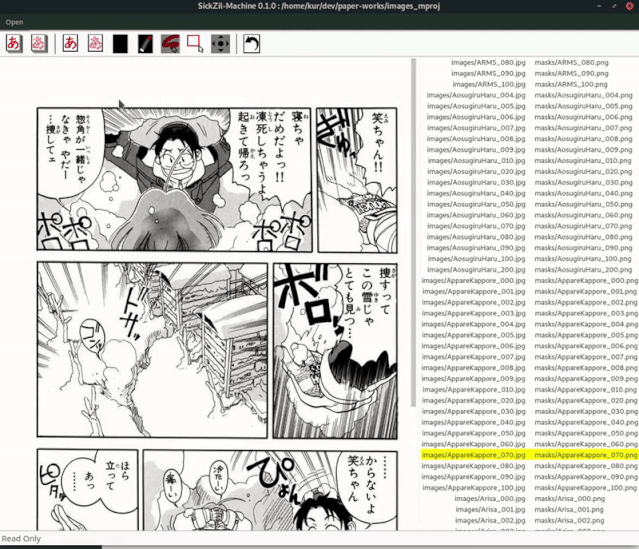
Task: Select masks/AosugiruHaru_006.png entry
Action: (584, 117)
